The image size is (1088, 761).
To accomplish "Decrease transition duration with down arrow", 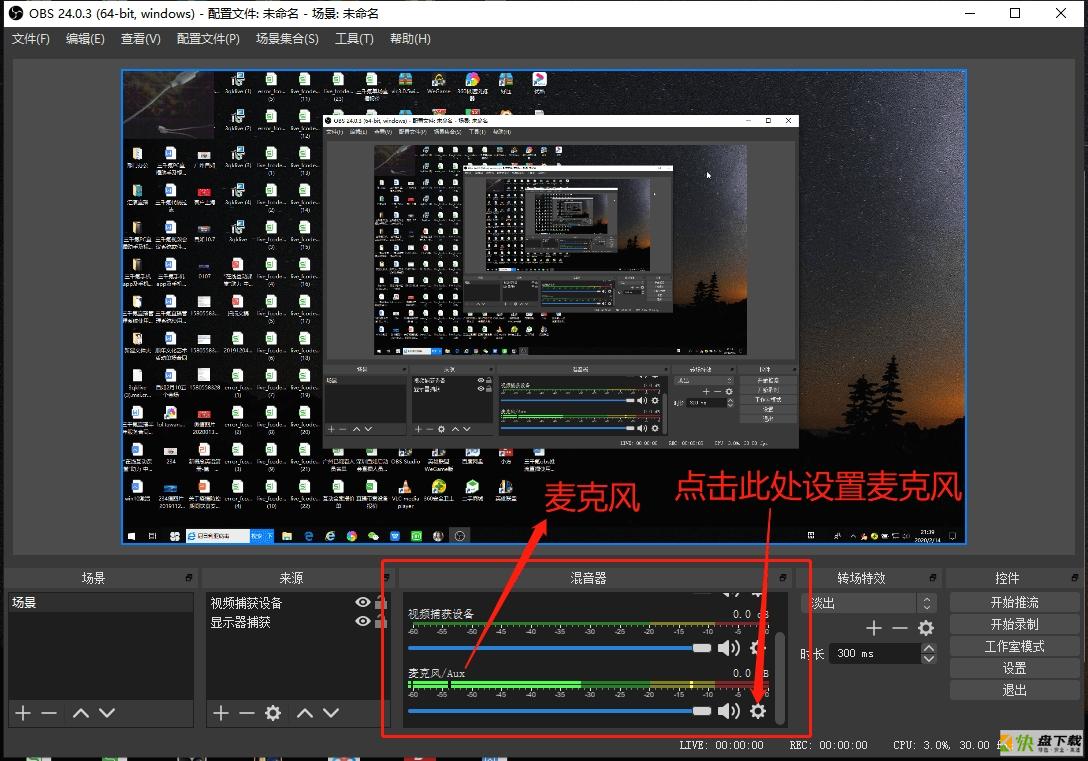I will click(928, 658).
